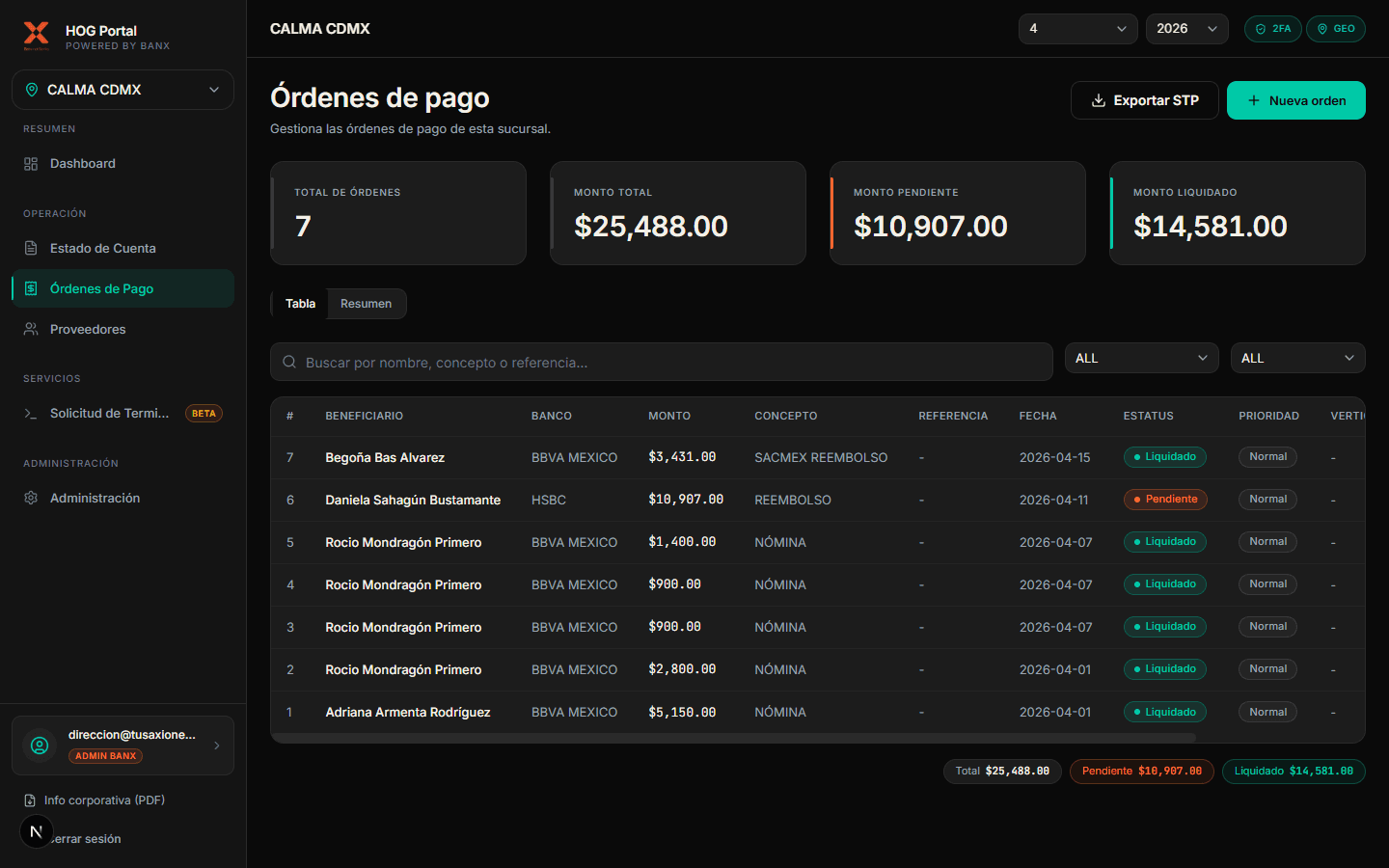Click the Proveedores people icon
Viewport: 1389px width, 868px height.
point(30,329)
